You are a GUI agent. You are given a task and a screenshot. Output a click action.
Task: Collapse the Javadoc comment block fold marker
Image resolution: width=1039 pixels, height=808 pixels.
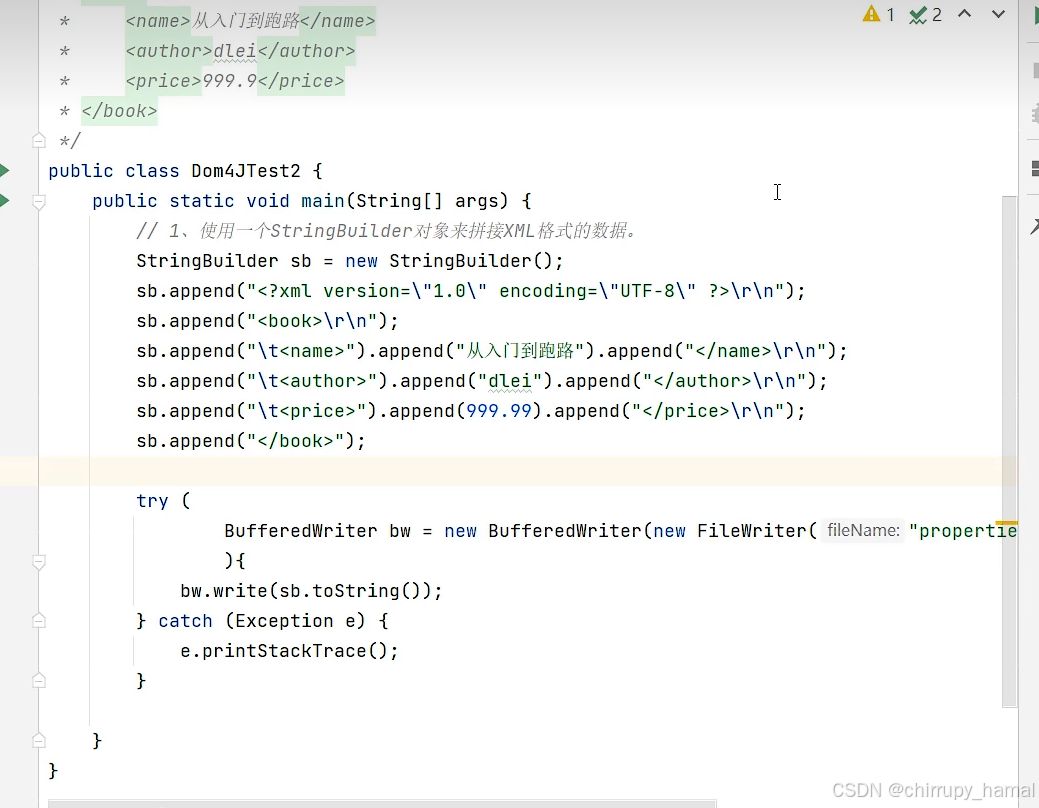tap(38, 141)
